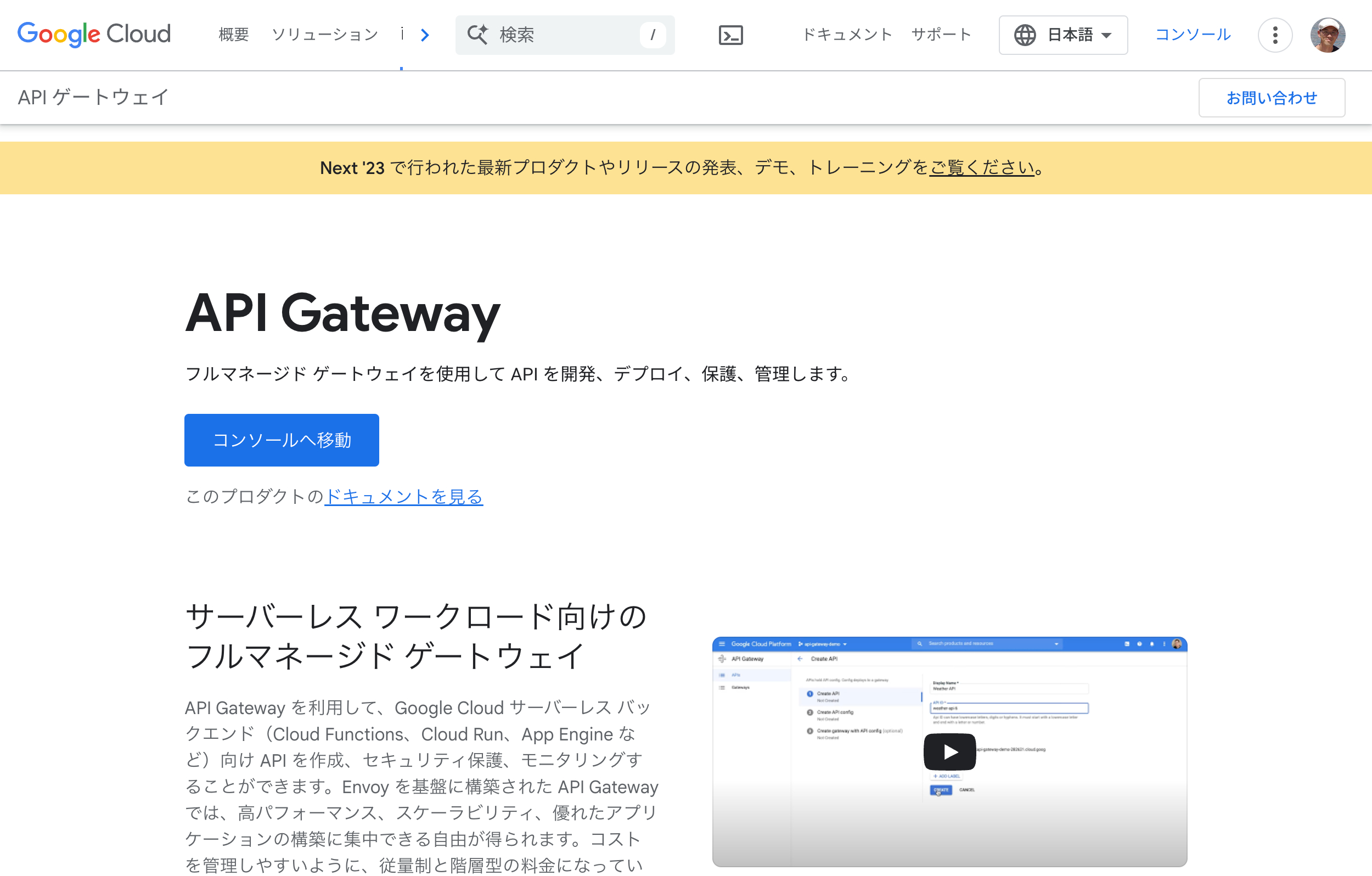Click the API Gateway video thumbnail

point(949,752)
